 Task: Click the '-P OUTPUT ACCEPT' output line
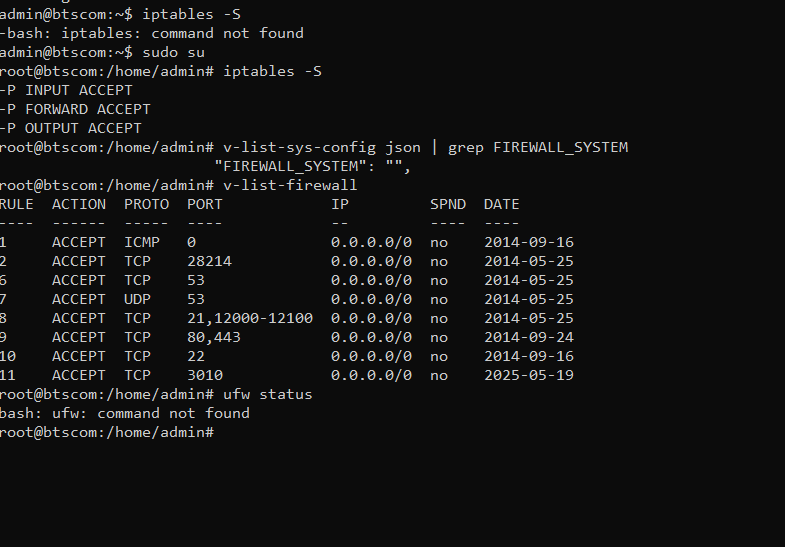71,128
